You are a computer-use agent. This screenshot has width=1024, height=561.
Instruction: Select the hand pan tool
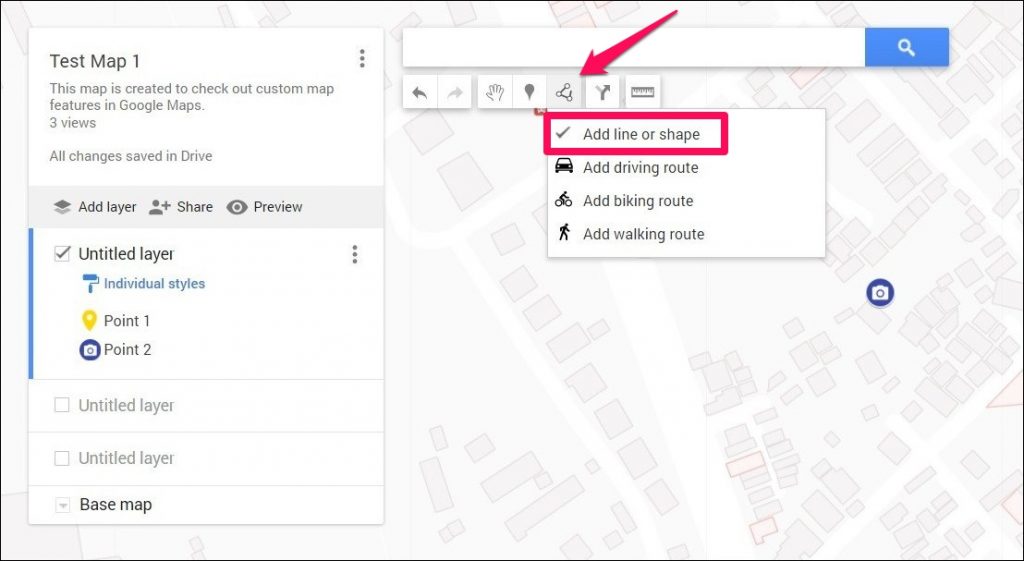click(494, 93)
